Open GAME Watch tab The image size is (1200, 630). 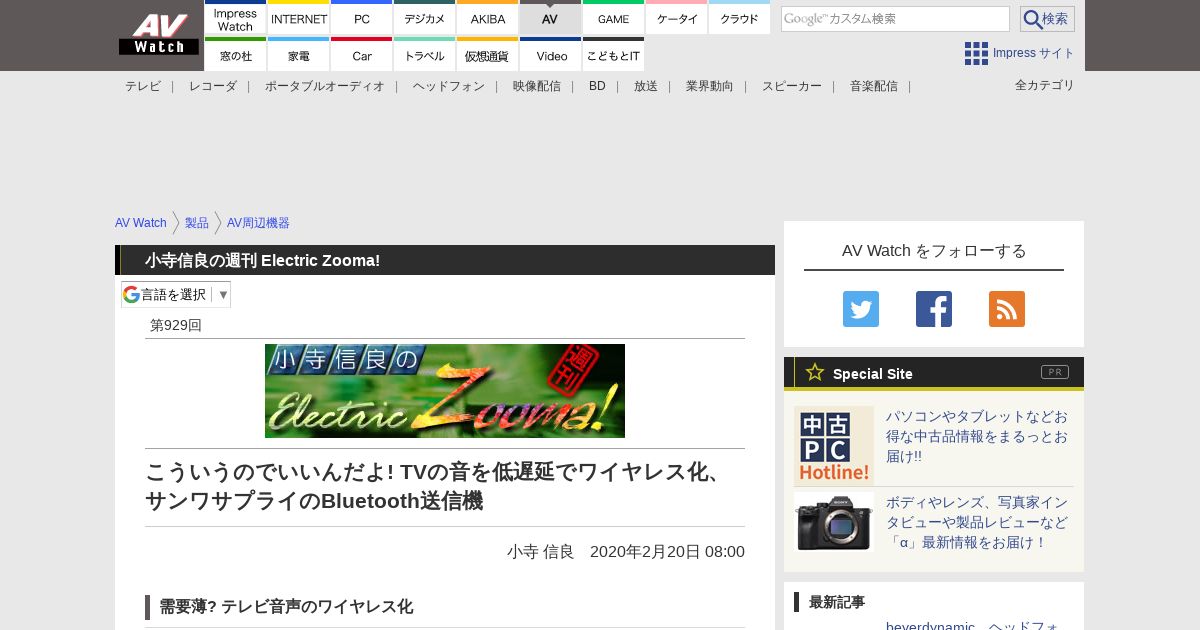click(x=614, y=18)
